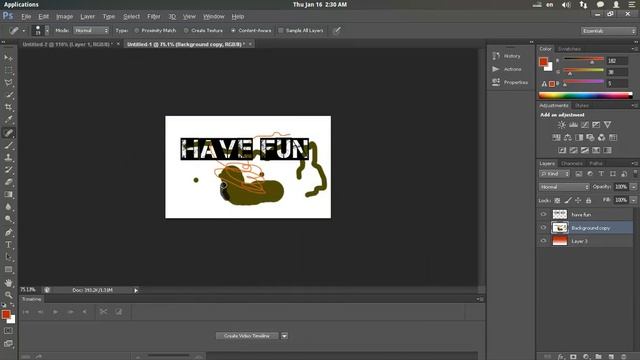The height and width of the screenshot is (360, 640).
Task: Hide the Background copy layer
Action: tap(543, 228)
